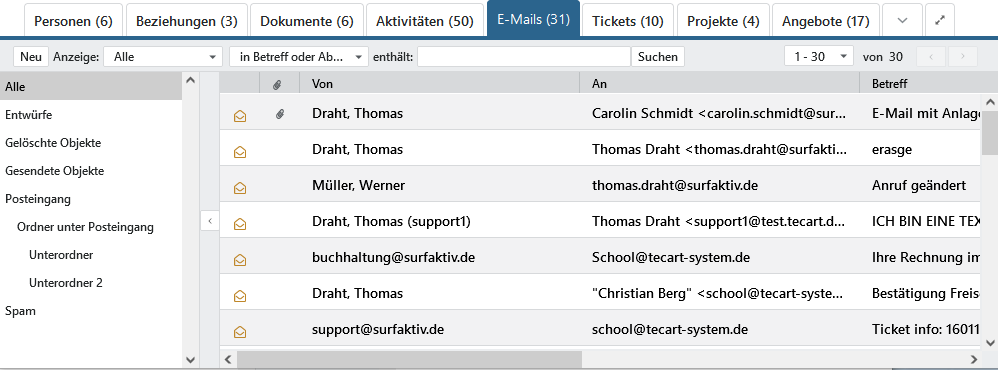Click the expand-to-fullscreen arrows icon beside tabs

click(x=939, y=20)
